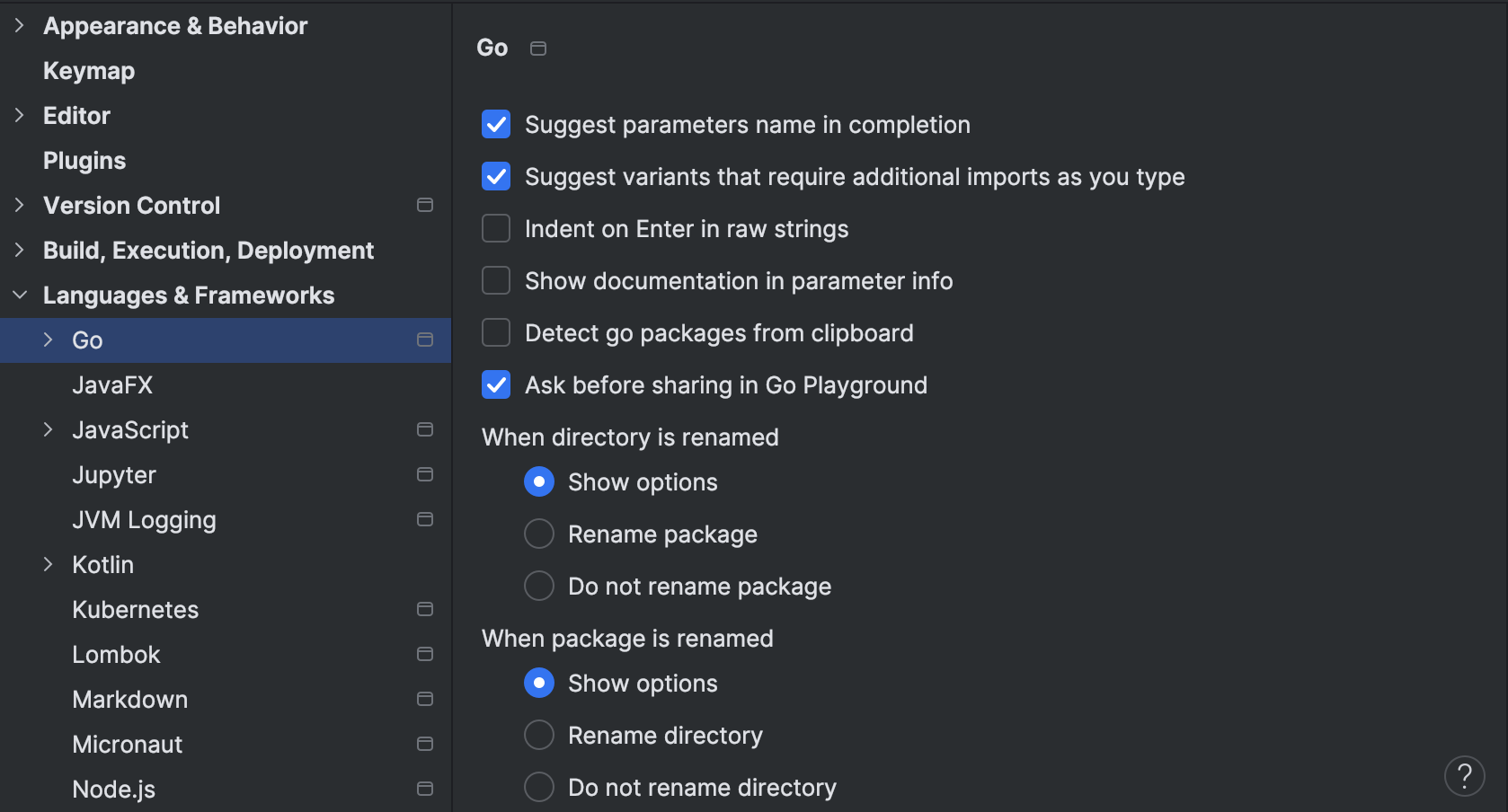The height and width of the screenshot is (812, 1508).
Task: Expand the Go settings tree node
Action: pyautogui.click(x=47, y=340)
